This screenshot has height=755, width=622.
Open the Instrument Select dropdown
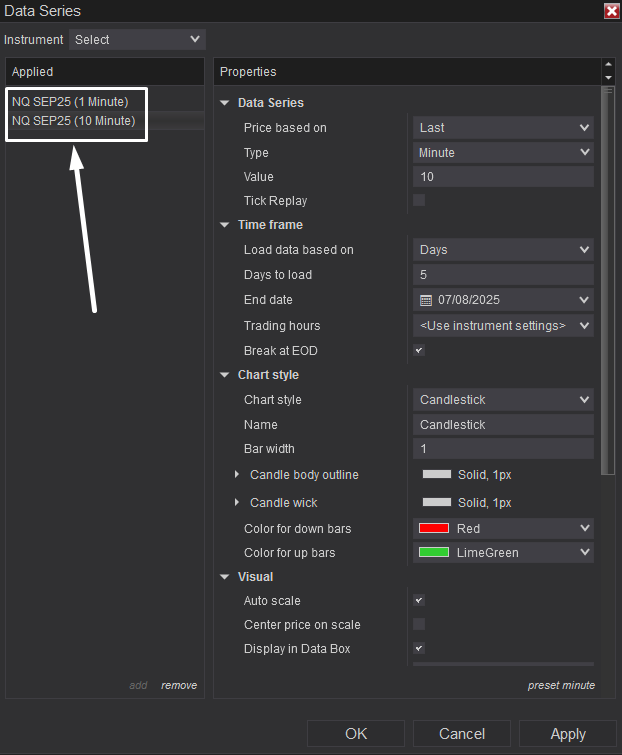(x=137, y=39)
